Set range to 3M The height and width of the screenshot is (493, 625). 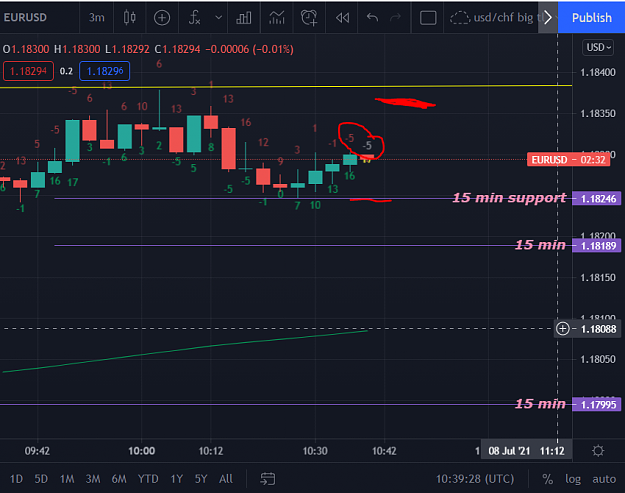[93, 479]
